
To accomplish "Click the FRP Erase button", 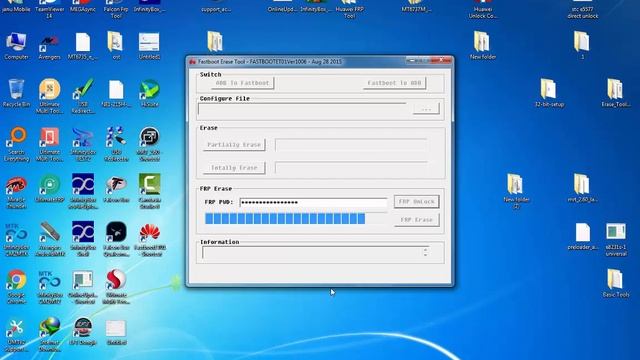I will [416, 220].
